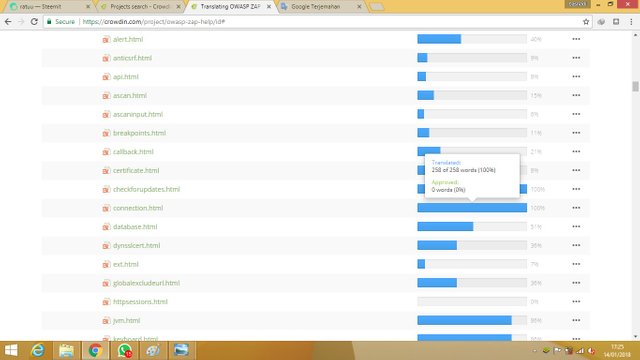Image resolution: width=640 pixels, height=360 pixels.
Task: Launch Internet Explorer from the taskbar
Action: coord(38,351)
